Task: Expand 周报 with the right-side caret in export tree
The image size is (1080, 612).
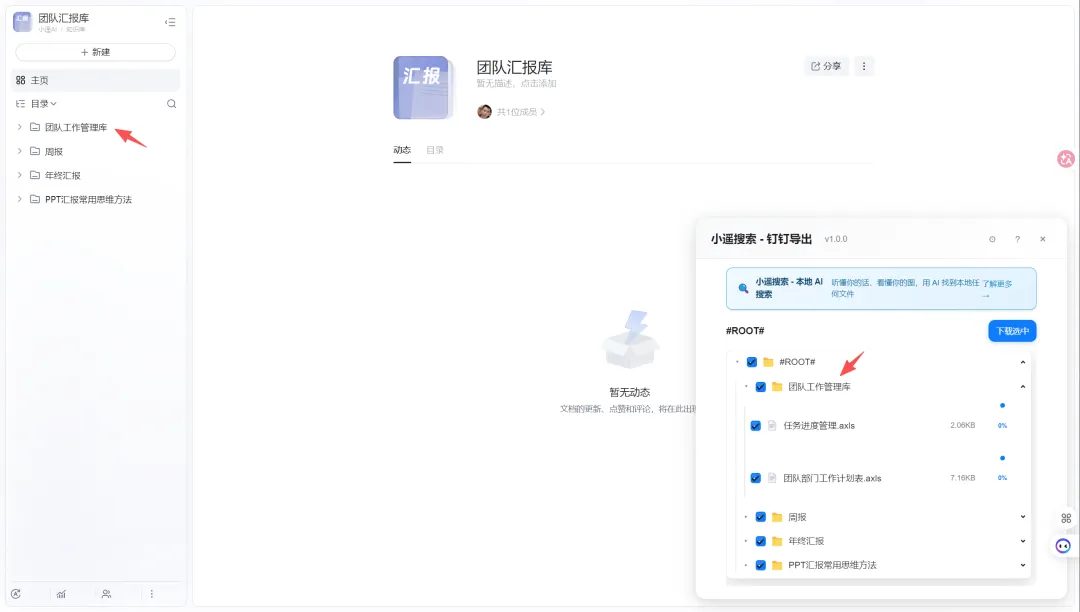Action: point(1023,518)
